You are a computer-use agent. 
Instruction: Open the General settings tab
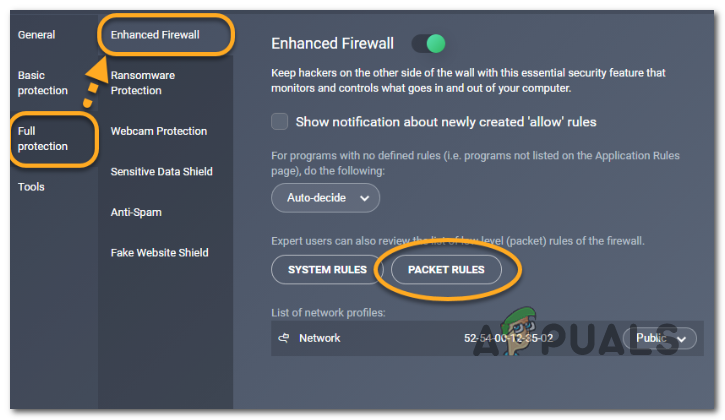[36, 35]
